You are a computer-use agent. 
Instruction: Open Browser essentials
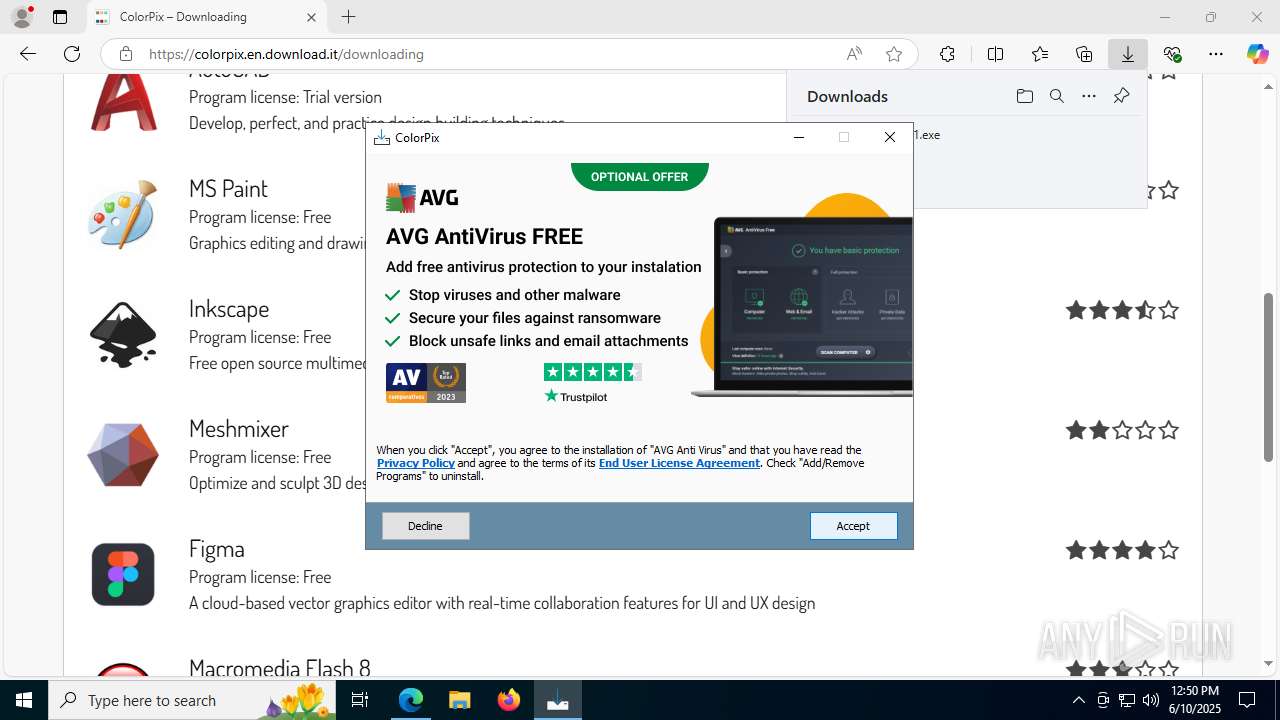pos(1172,54)
